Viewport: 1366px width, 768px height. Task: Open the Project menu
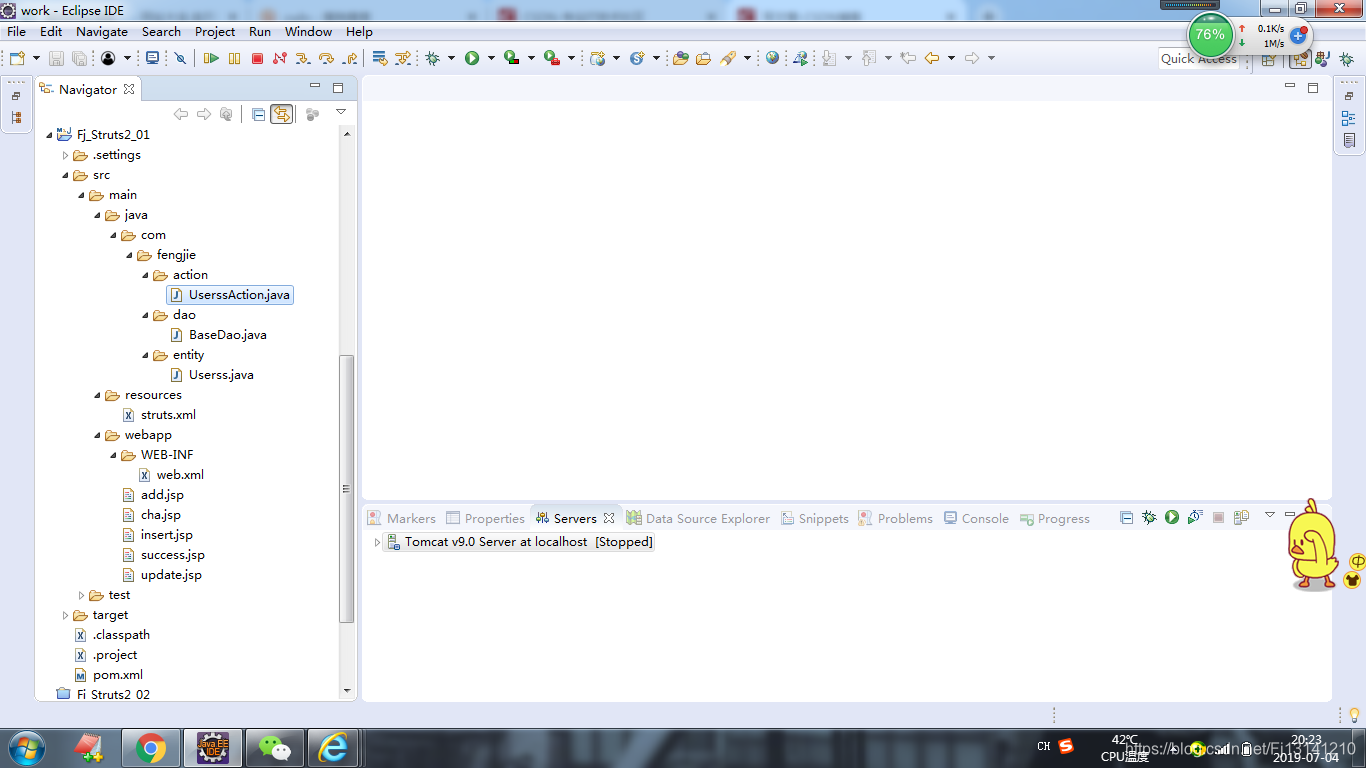[215, 31]
